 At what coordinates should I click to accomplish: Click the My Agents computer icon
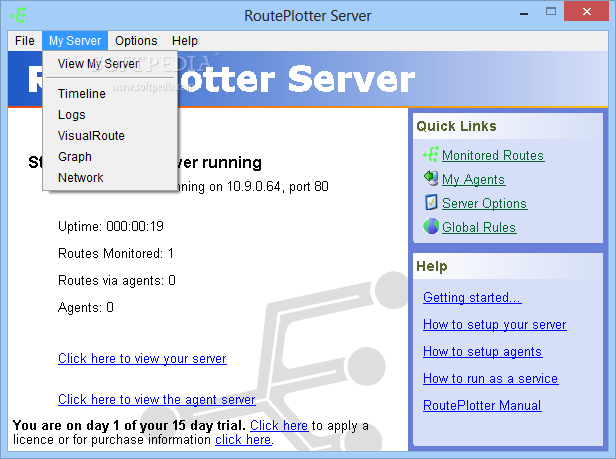431,178
